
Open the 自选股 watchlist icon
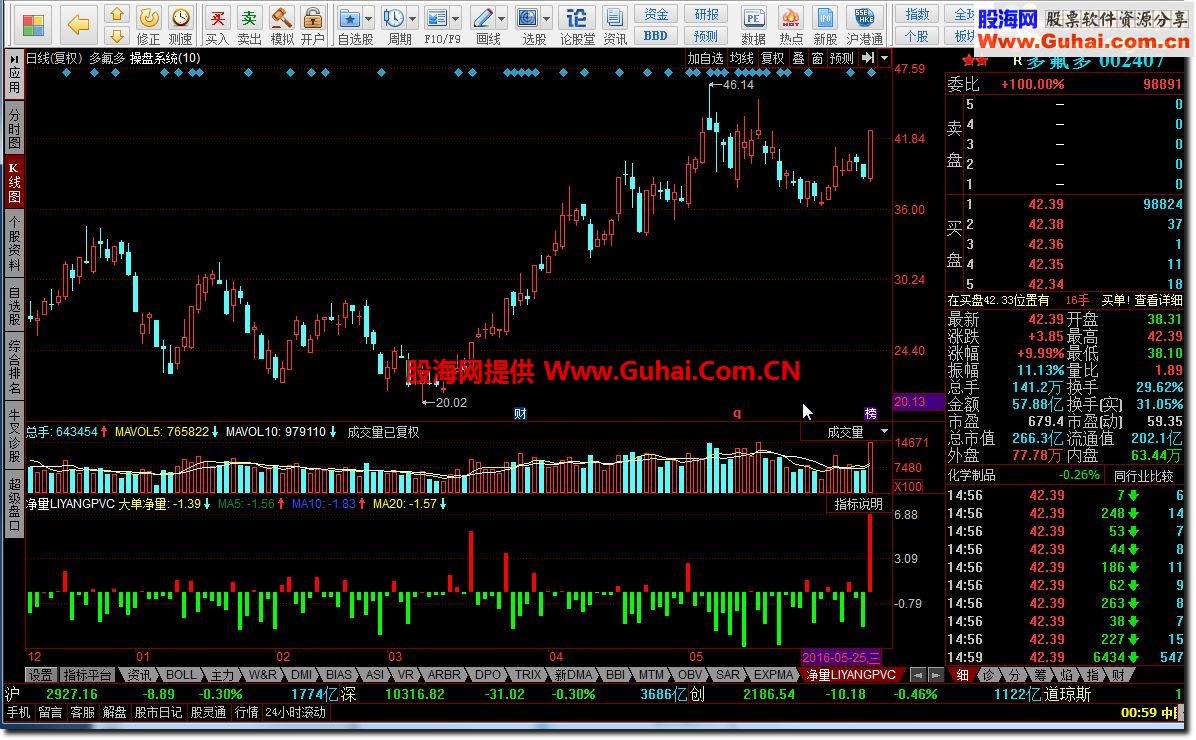click(350, 24)
